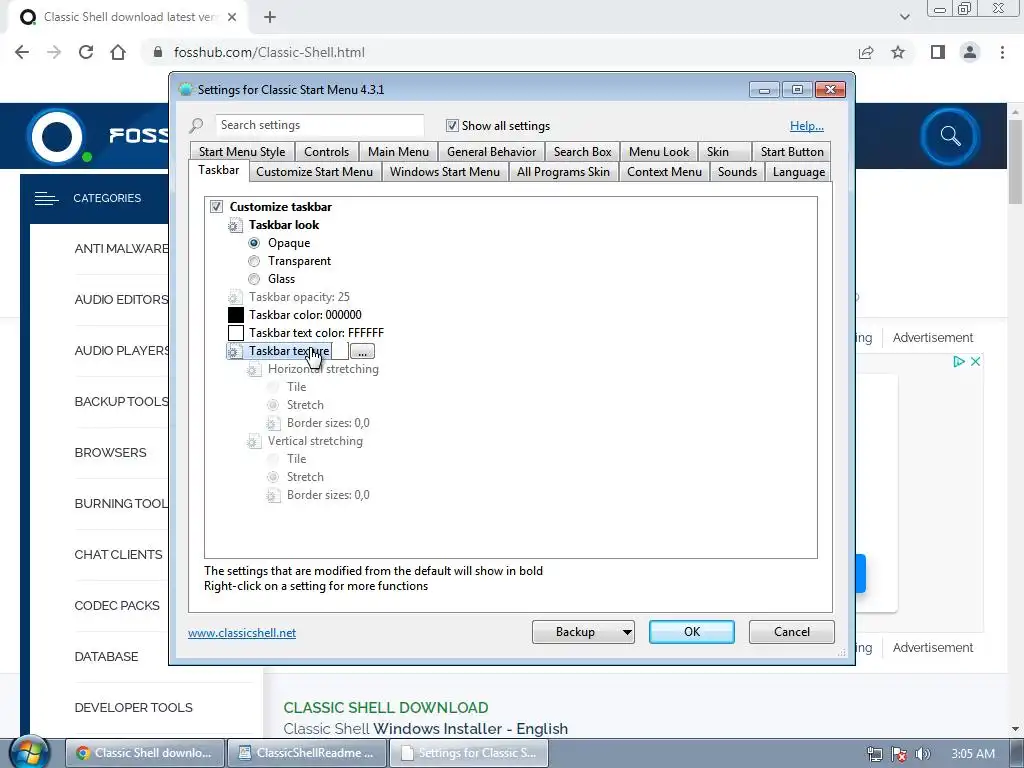
Task: Select the Glass taskbar look
Action: (x=254, y=279)
